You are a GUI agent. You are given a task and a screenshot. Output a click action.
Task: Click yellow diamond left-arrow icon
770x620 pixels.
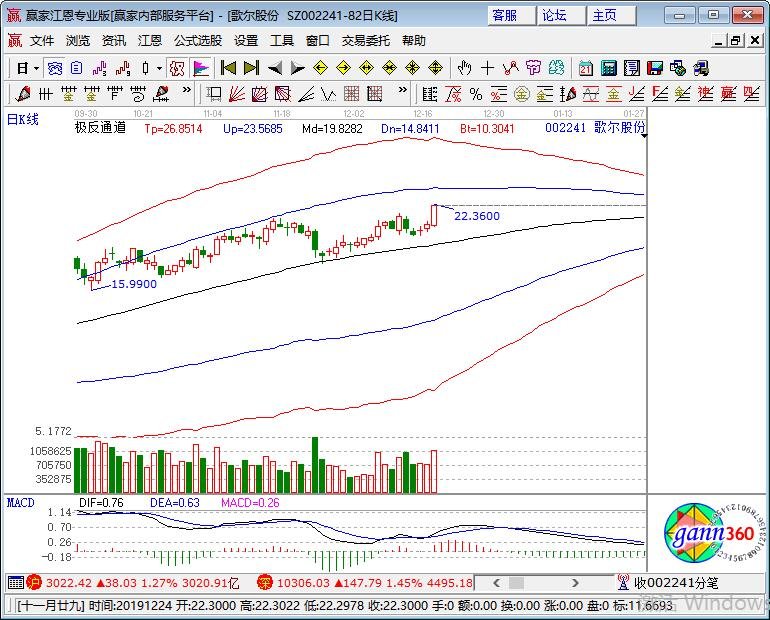[321, 68]
